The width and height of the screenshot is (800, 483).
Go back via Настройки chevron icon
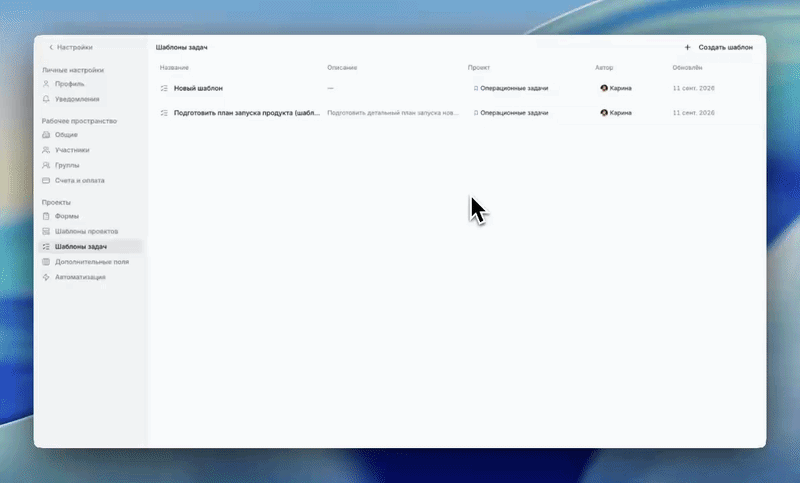[51, 47]
